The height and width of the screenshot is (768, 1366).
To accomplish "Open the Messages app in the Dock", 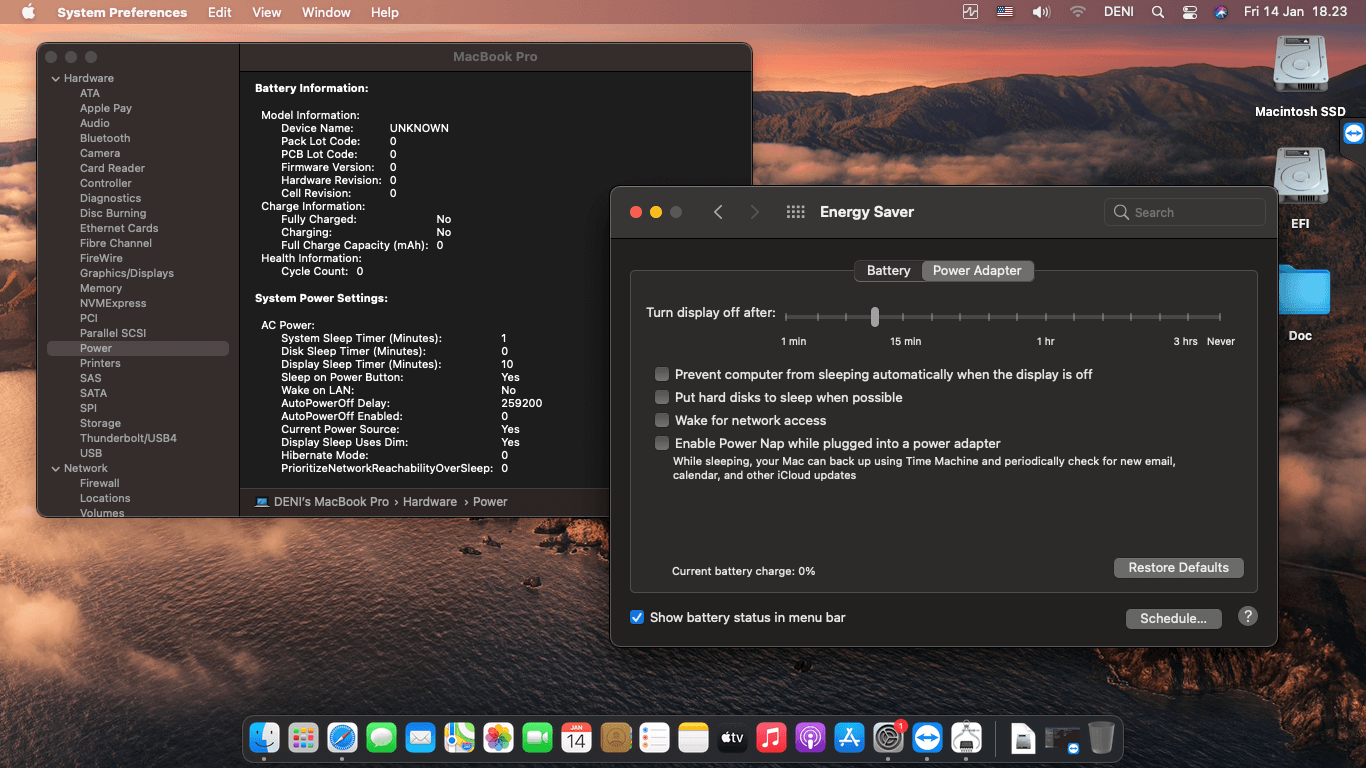I will (x=381, y=738).
